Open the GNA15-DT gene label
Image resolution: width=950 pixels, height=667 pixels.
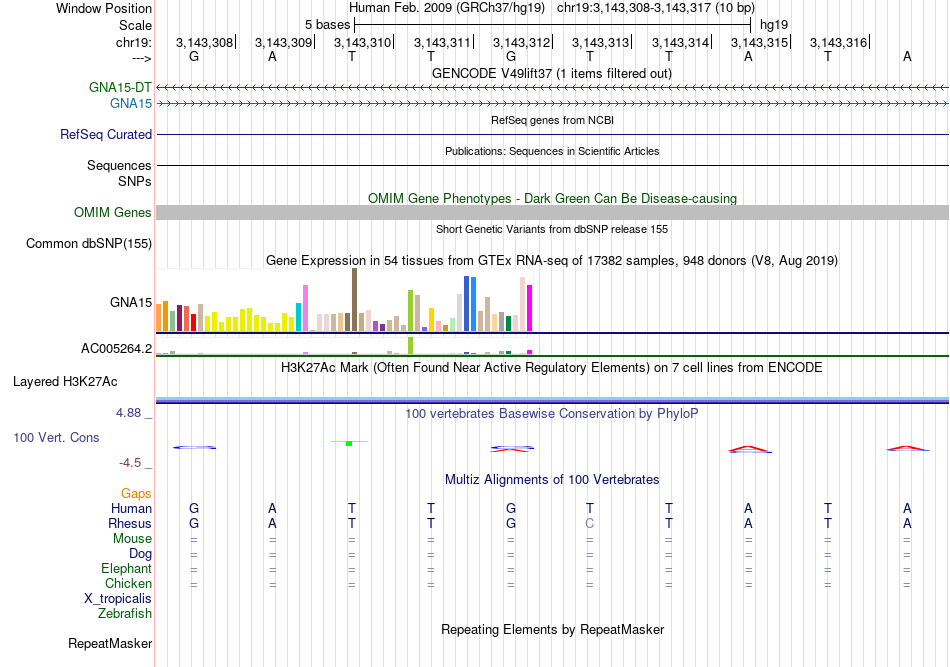120,87
